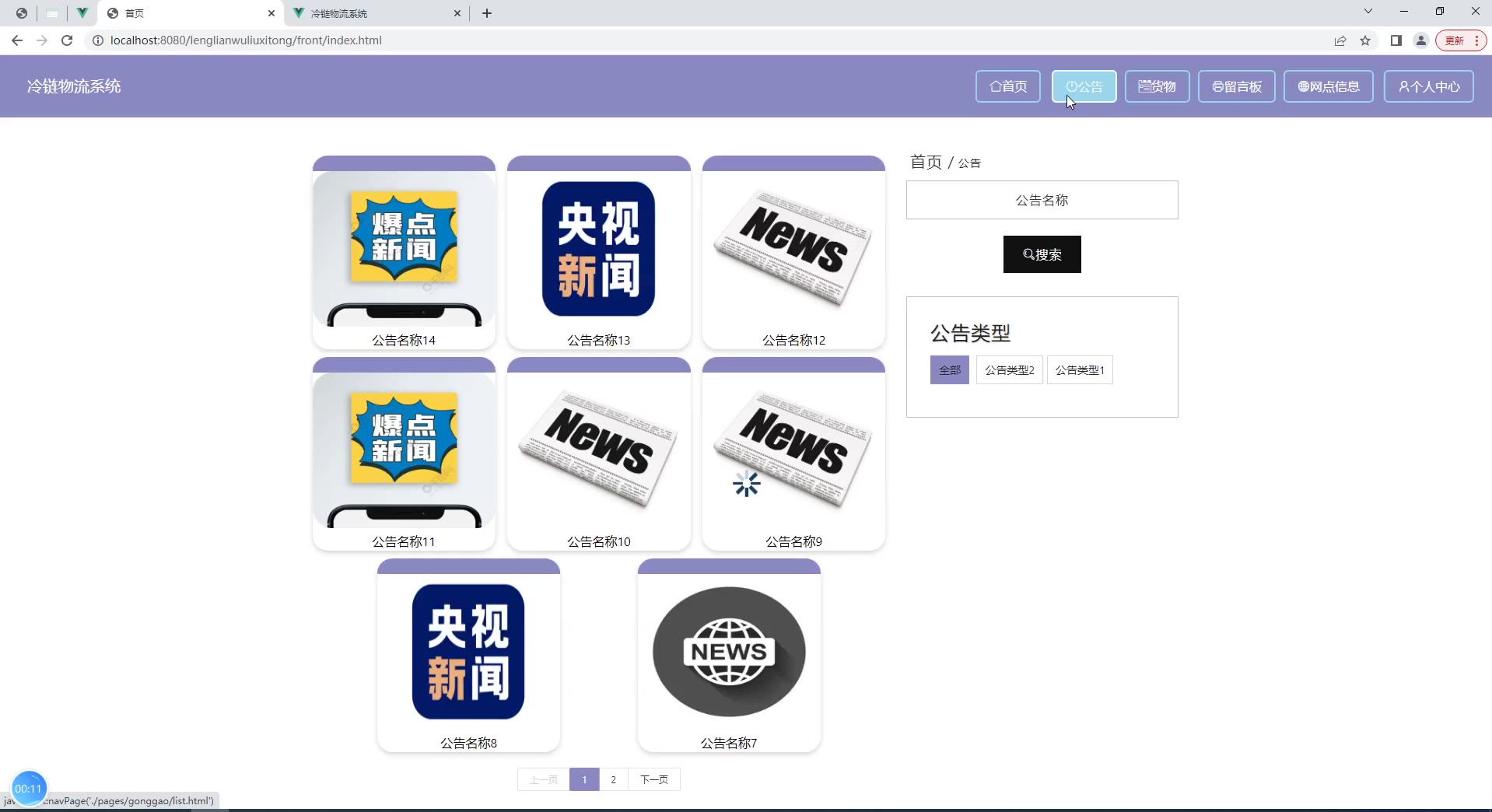The width and height of the screenshot is (1492, 812).
Task: Open the tab search dropdown chevron
Action: (1368, 12)
